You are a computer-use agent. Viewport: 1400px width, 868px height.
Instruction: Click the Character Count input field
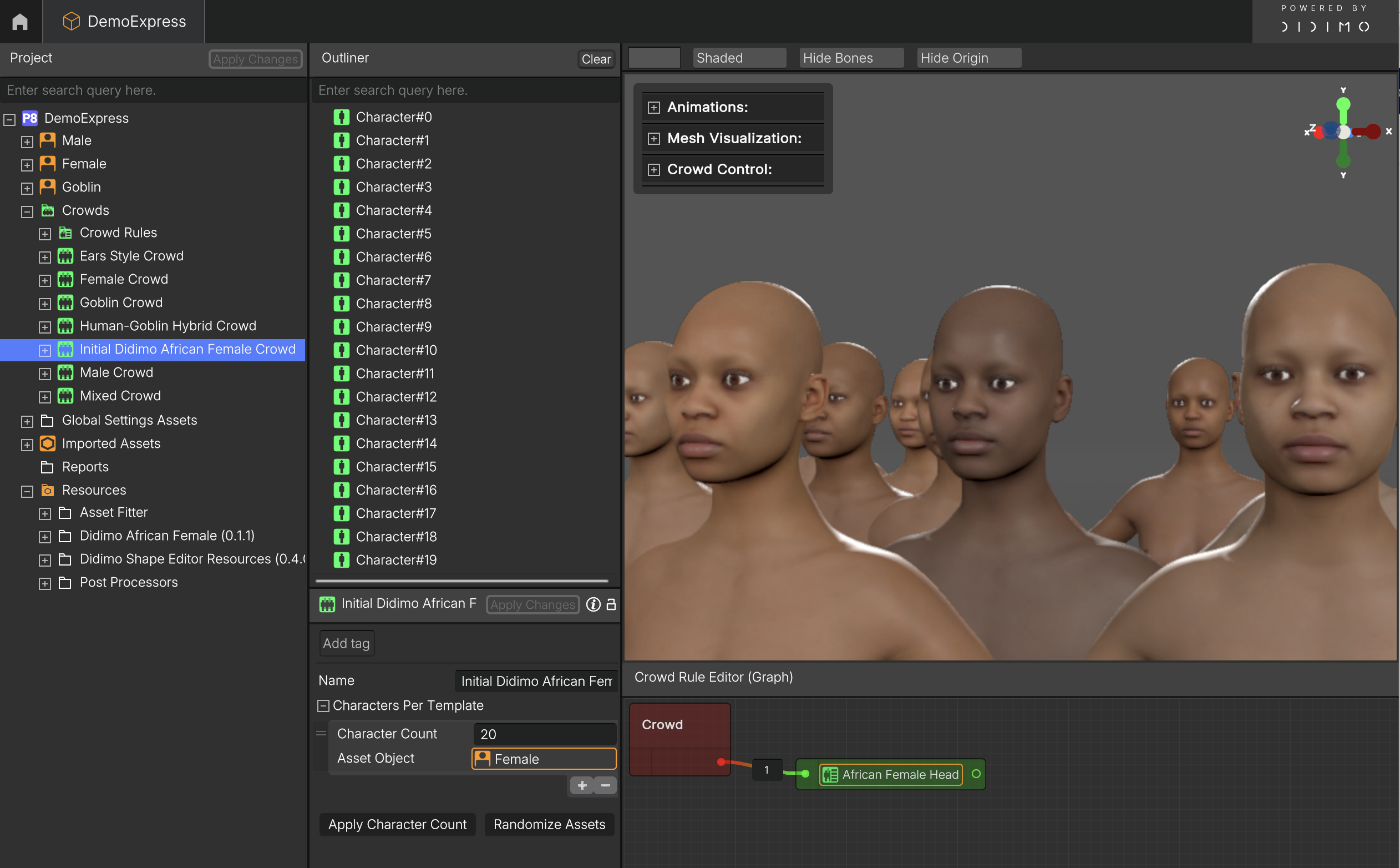pos(544,734)
